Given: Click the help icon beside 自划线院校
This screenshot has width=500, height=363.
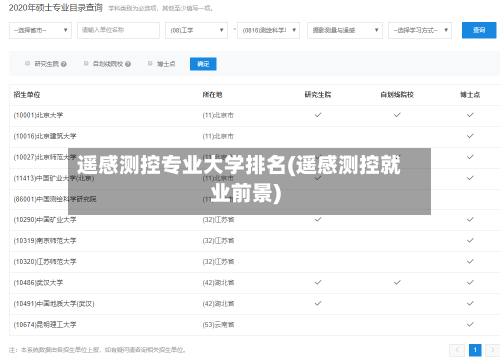Looking at the screenshot, I should [128, 64].
